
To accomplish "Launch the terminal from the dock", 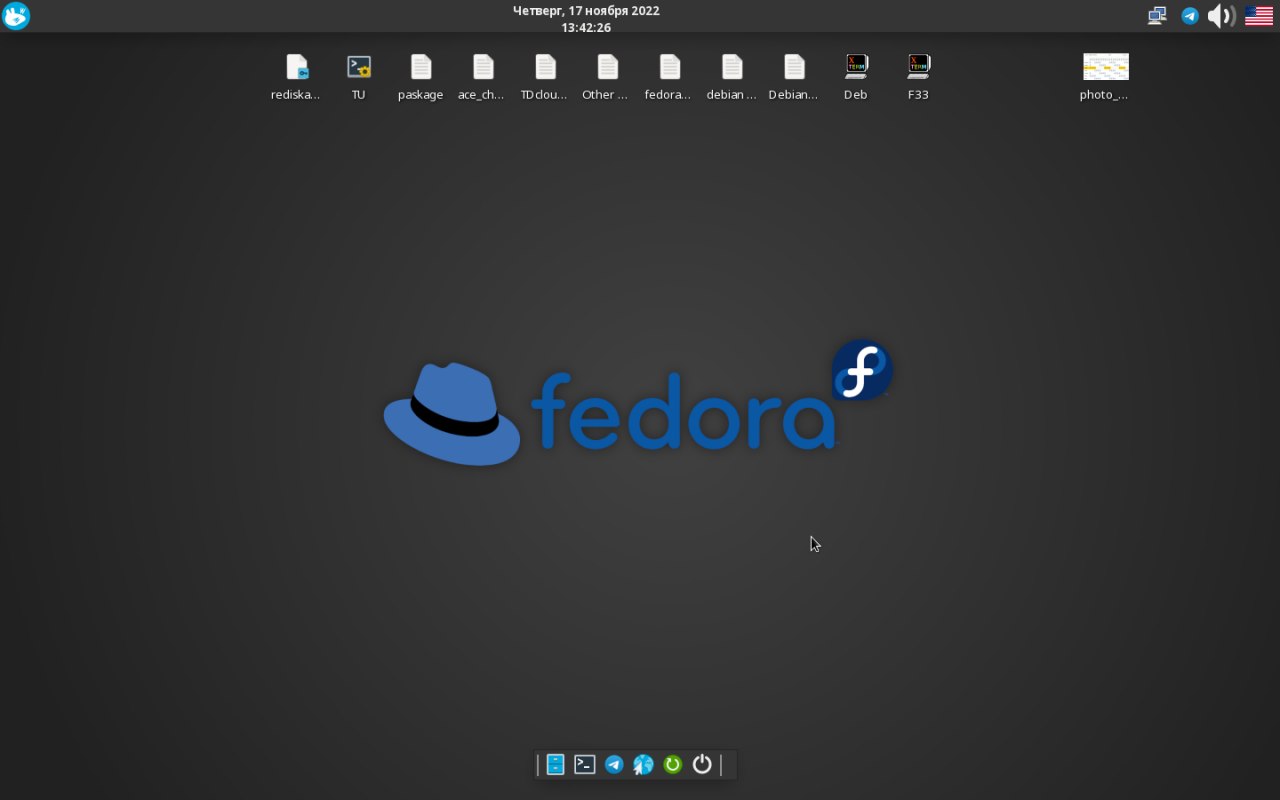I will 585,765.
